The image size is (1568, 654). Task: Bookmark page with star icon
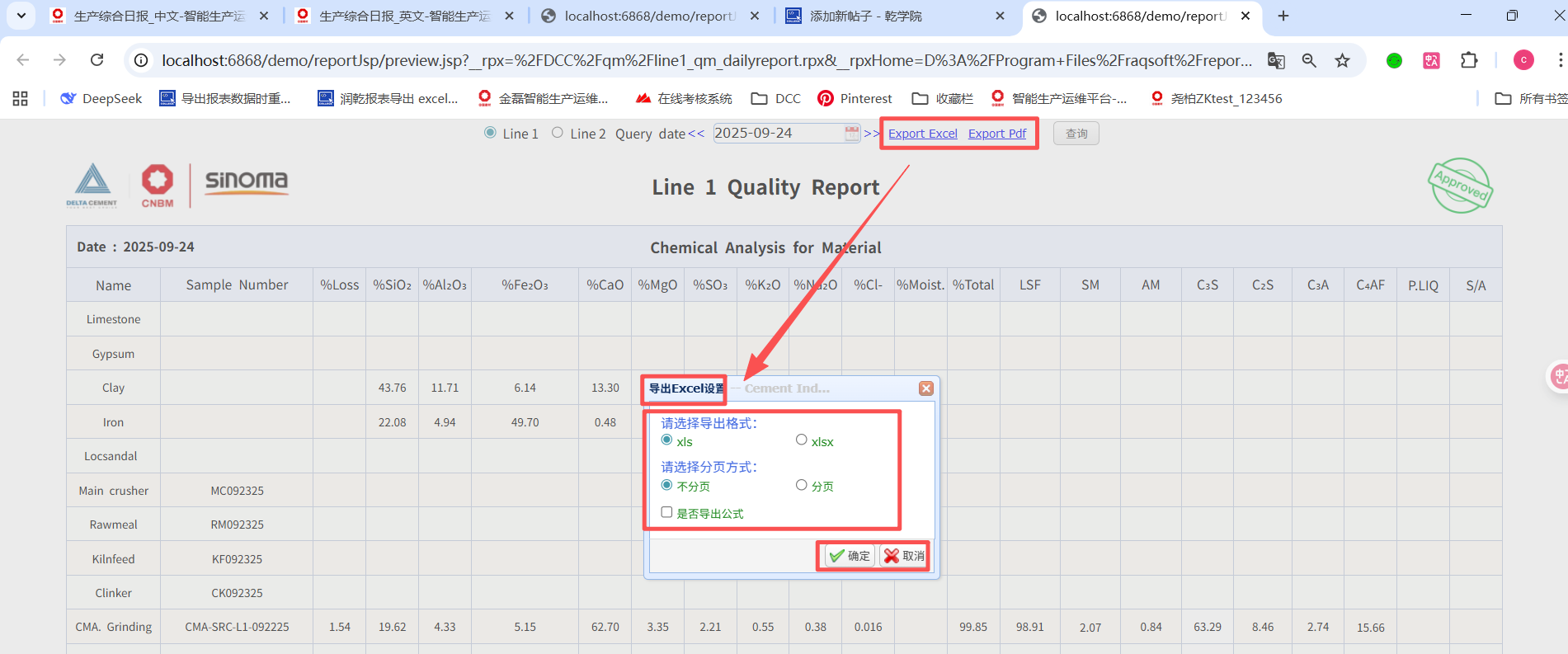(x=1343, y=60)
